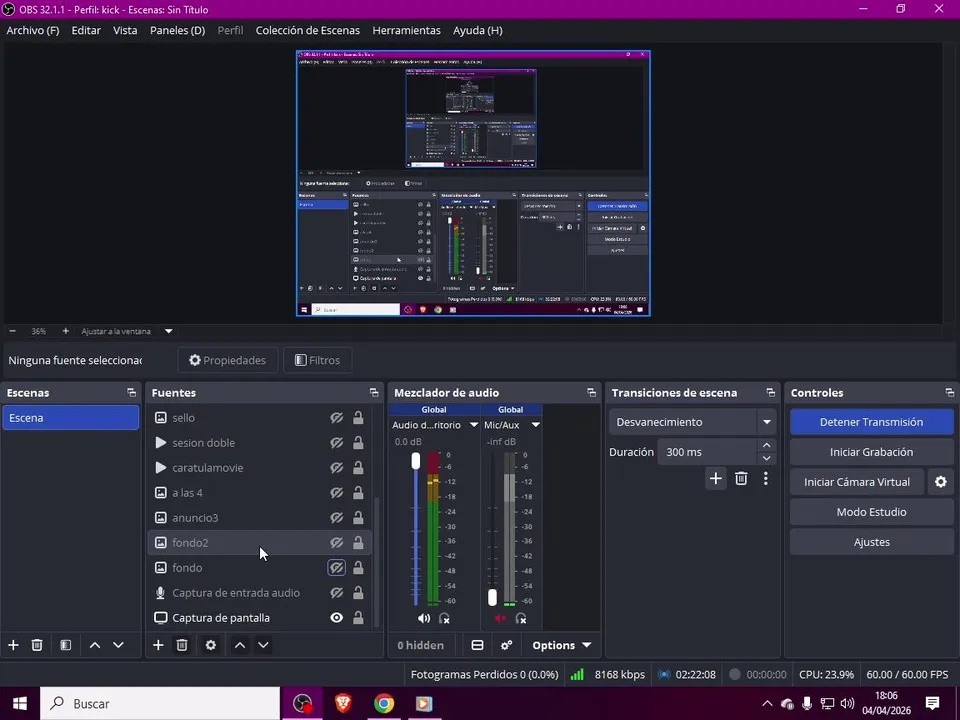Open Paneles (D) menu
This screenshot has width=960, height=720.
coord(178,30)
